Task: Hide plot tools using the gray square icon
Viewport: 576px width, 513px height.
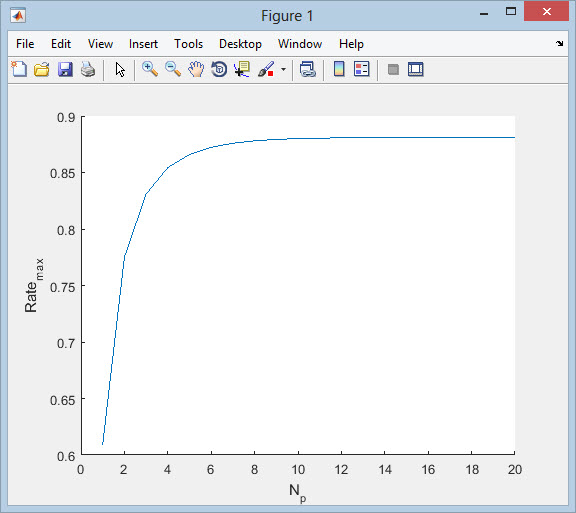Action: coord(393,69)
